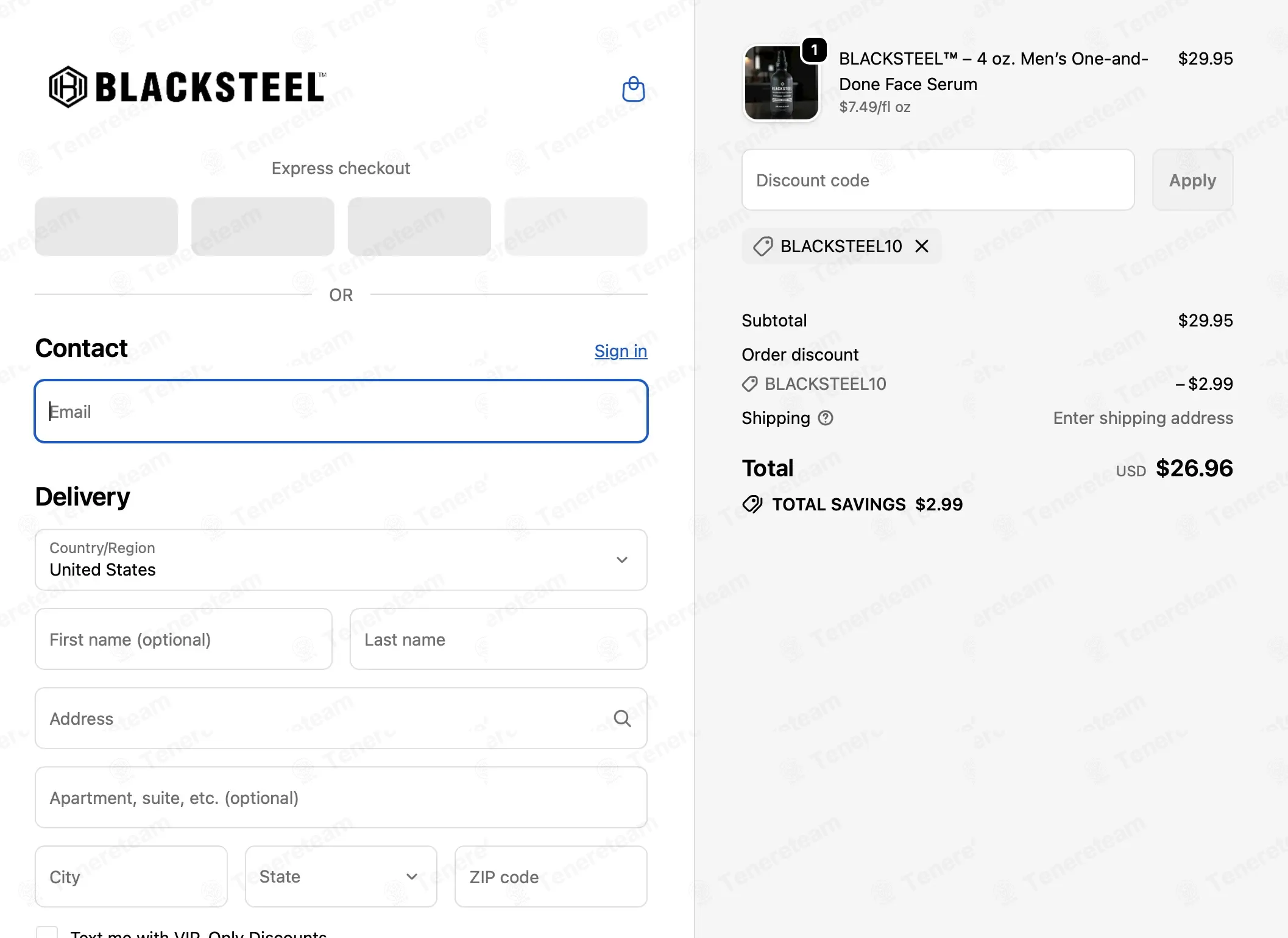Click the second express checkout button
This screenshot has height=938, width=1288.
(263, 227)
